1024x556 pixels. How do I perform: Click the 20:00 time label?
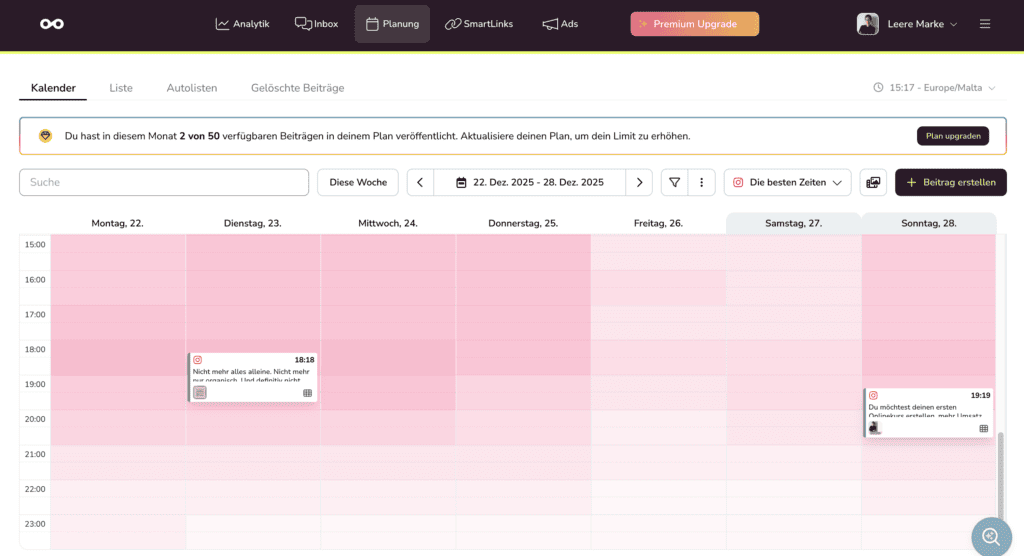click(35, 419)
